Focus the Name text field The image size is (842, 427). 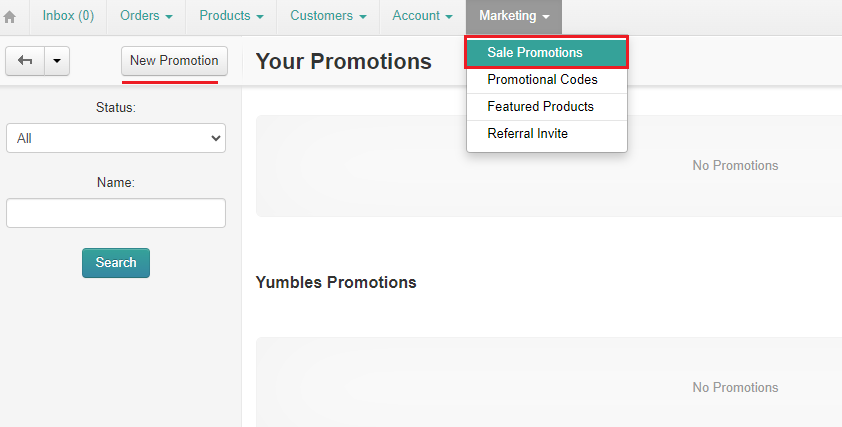pos(116,213)
